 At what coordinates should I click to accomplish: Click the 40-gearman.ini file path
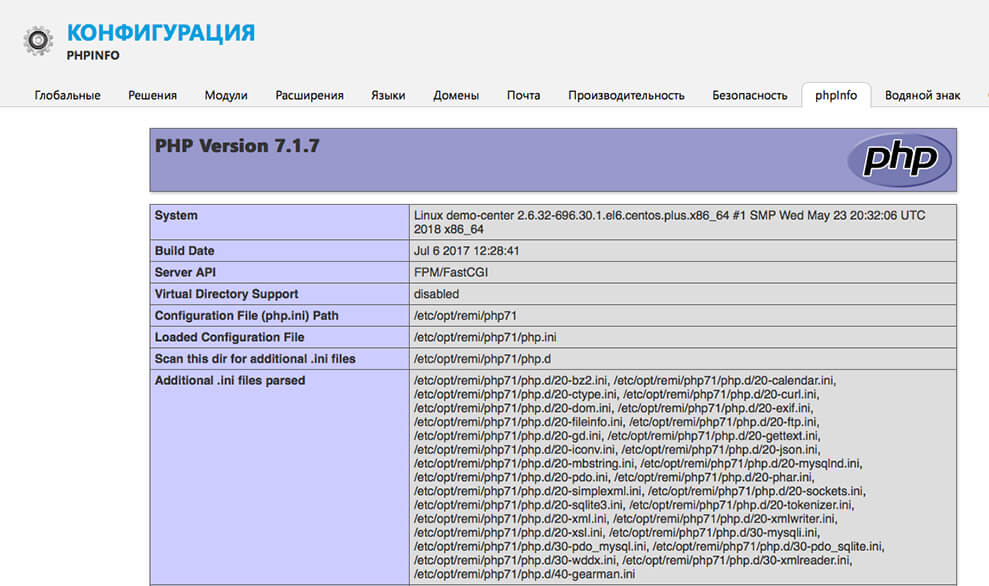[x=525, y=574]
